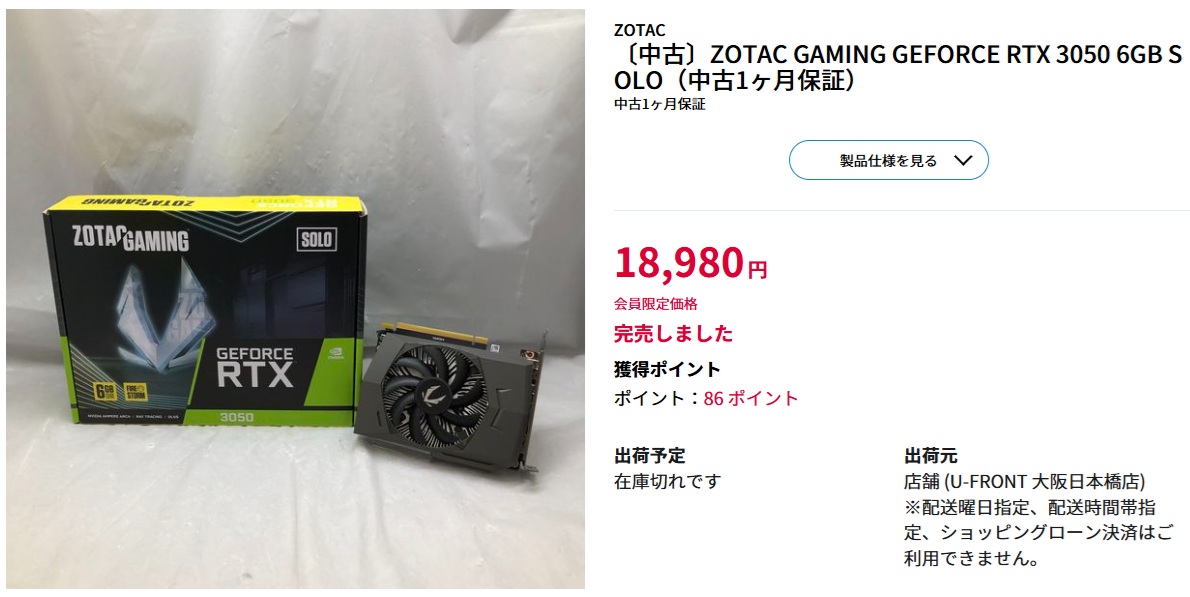Click the 18,980円 price text
The image size is (1190, 597).
point(691,263)
